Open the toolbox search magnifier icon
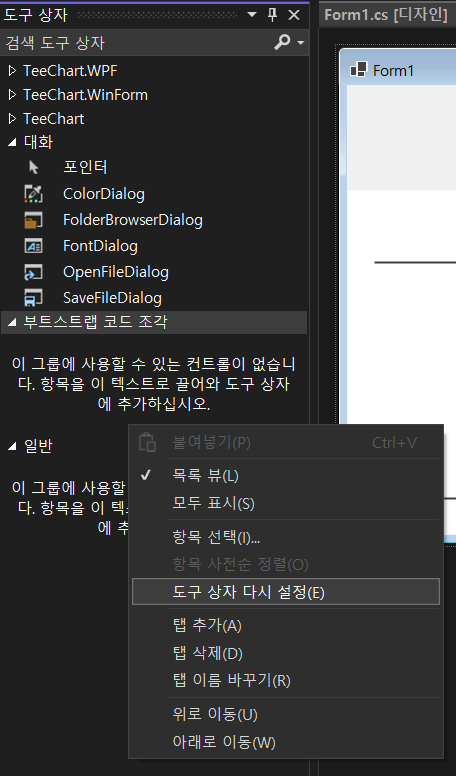The height and width of the screenshot is (776, 456). tap(282, 43)
